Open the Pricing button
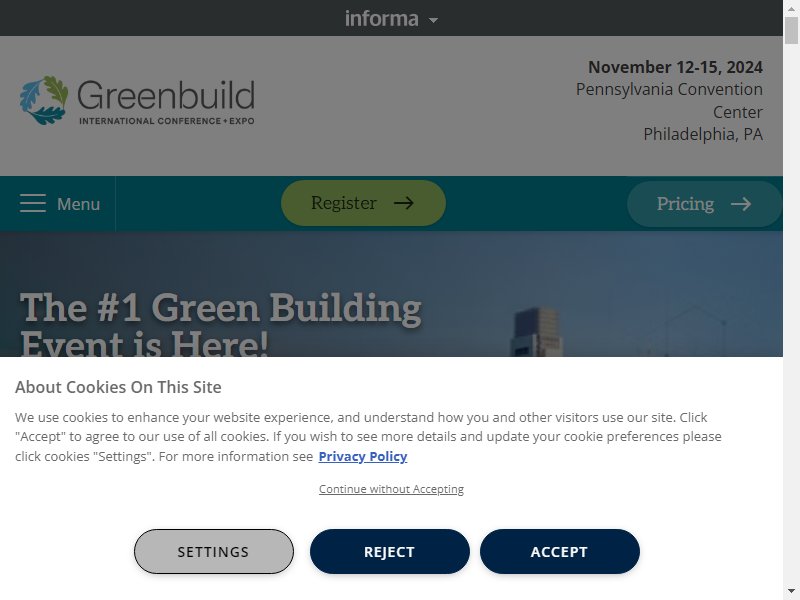Viewport: 800px width, 600px height. coord(704,204)
